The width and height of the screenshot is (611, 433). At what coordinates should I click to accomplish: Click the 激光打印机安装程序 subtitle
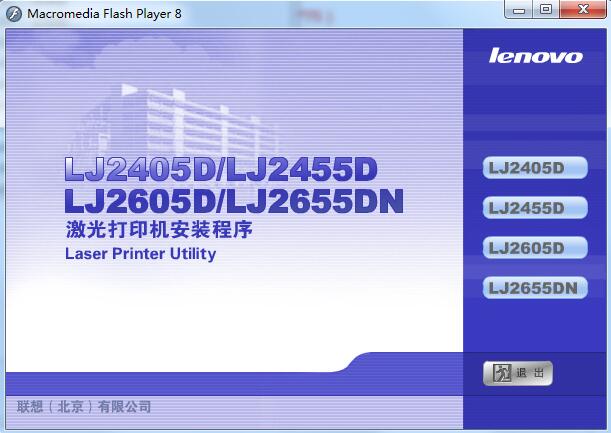158,230
